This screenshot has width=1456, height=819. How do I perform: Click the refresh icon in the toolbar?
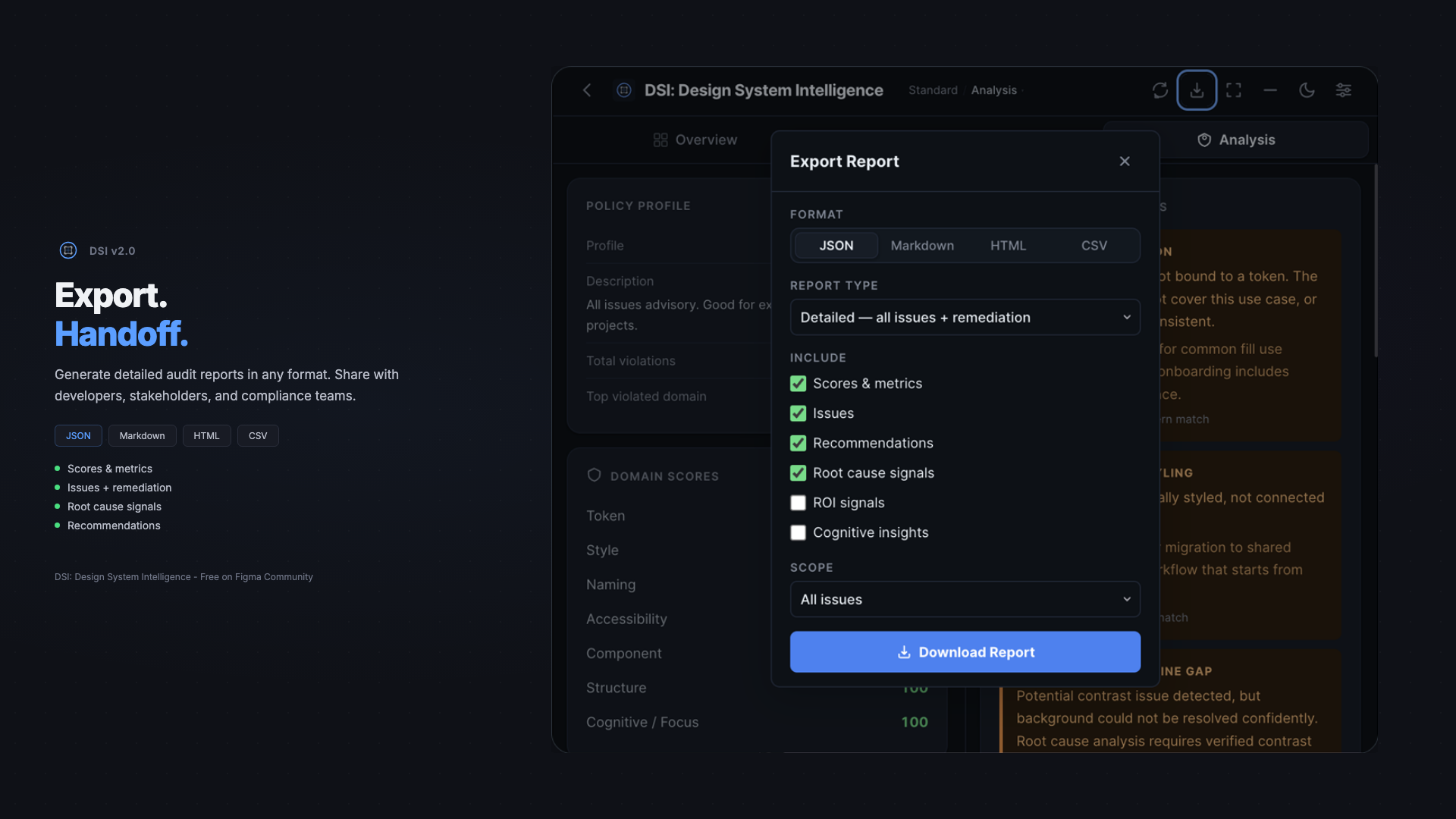pos(1159,89)
